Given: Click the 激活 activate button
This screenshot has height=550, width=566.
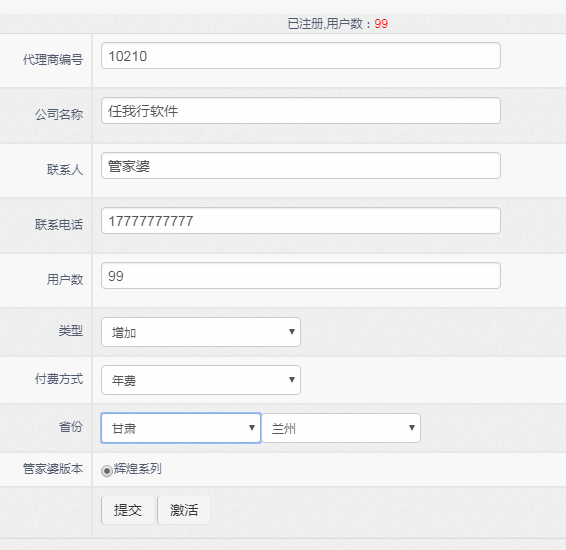Looking at the screenshot, I should (x=184, y=510).
